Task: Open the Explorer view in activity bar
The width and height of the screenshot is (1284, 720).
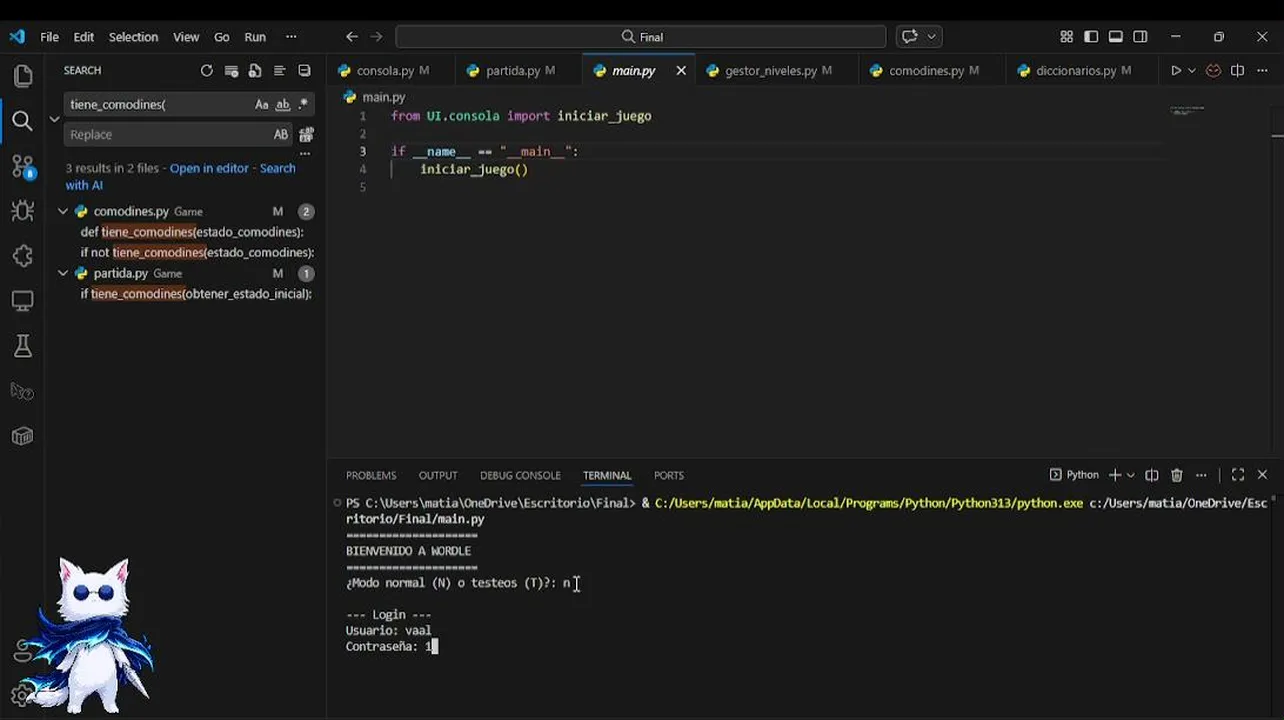Action: (22, 76)
